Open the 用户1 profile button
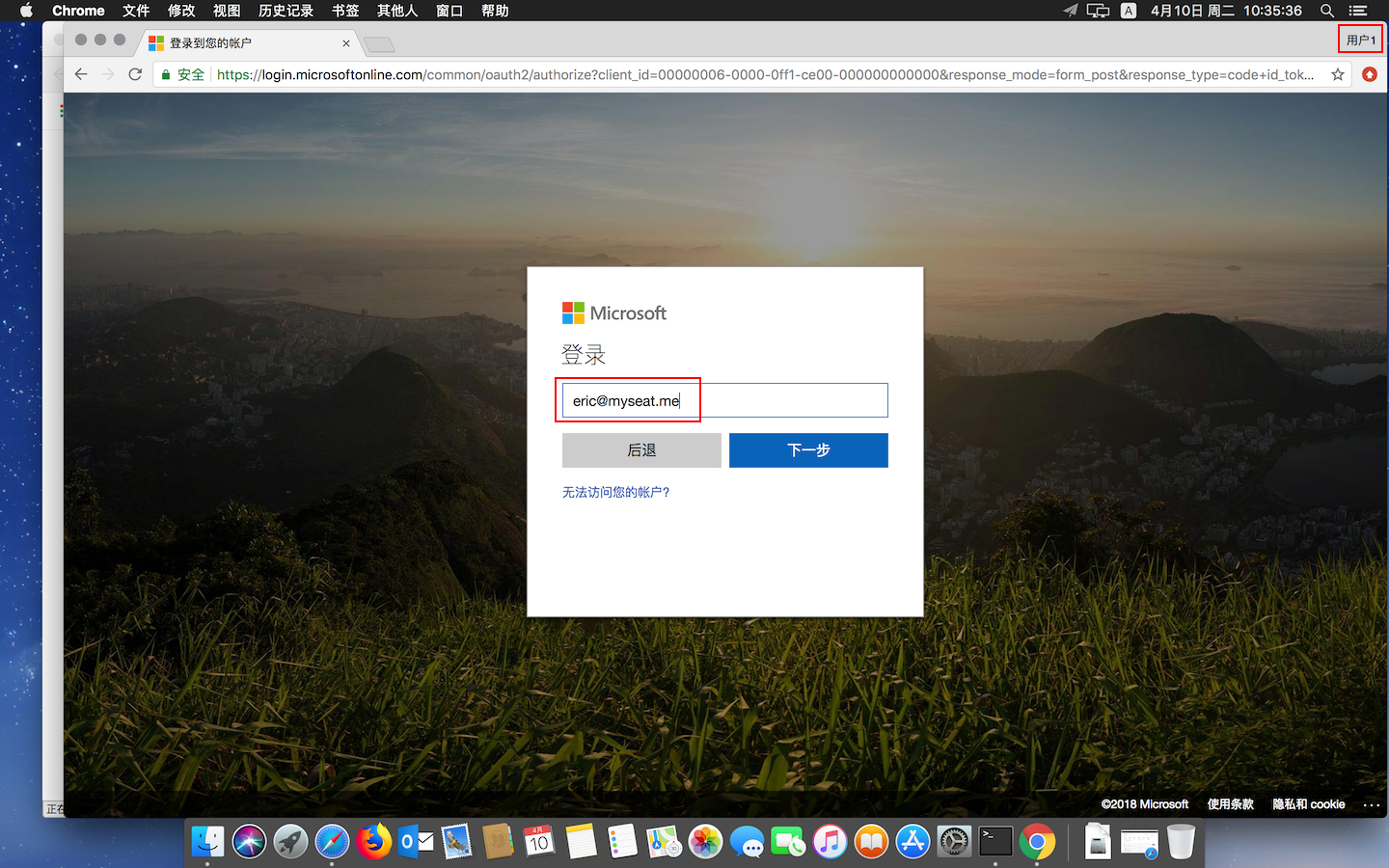The height and width of the screenshot is (868, 1389). click(1360, 40)
